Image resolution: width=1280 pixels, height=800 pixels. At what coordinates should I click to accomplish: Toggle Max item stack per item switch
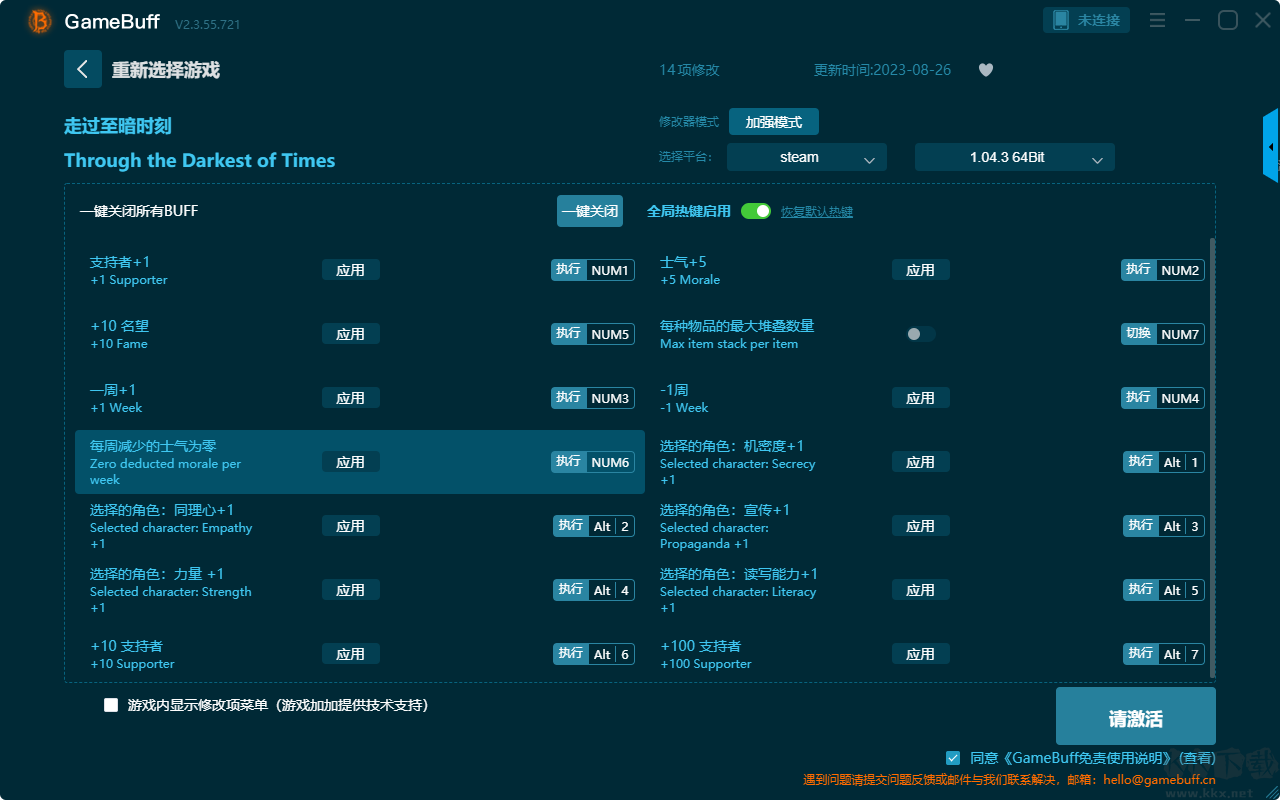920,334
